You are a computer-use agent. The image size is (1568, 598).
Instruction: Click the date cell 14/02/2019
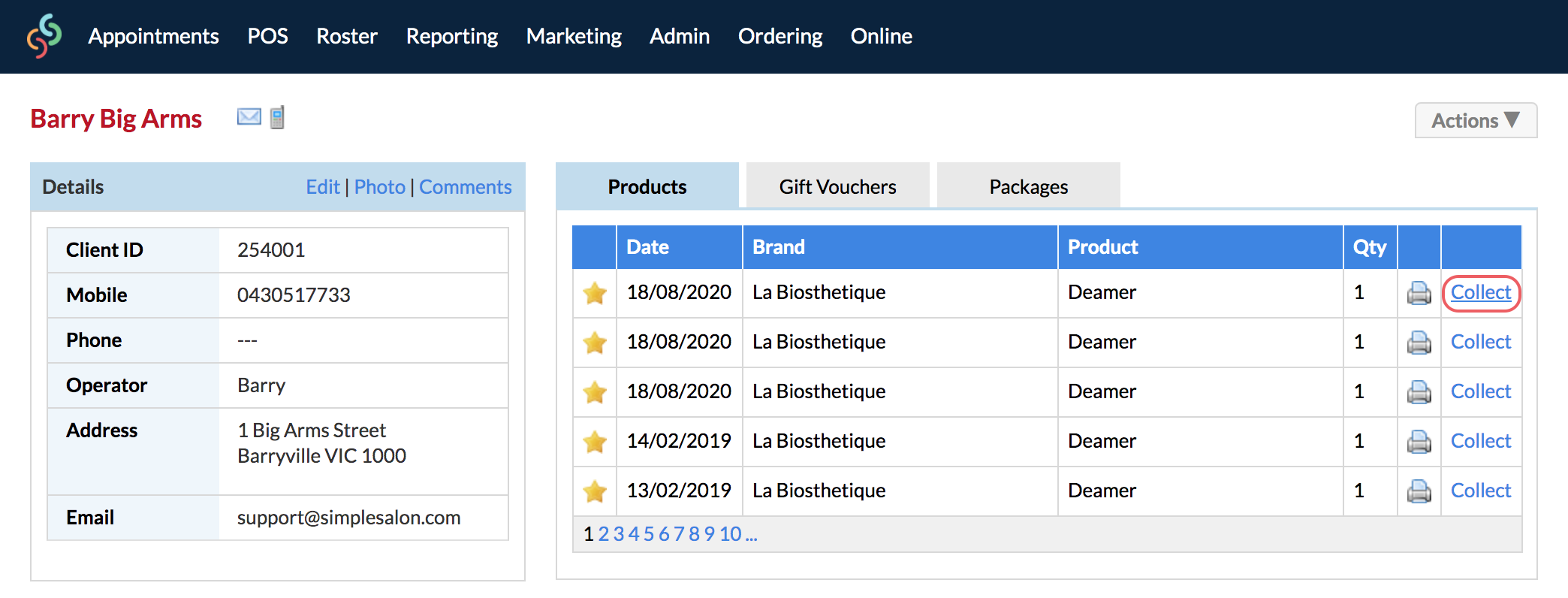(x=679, y=441)
